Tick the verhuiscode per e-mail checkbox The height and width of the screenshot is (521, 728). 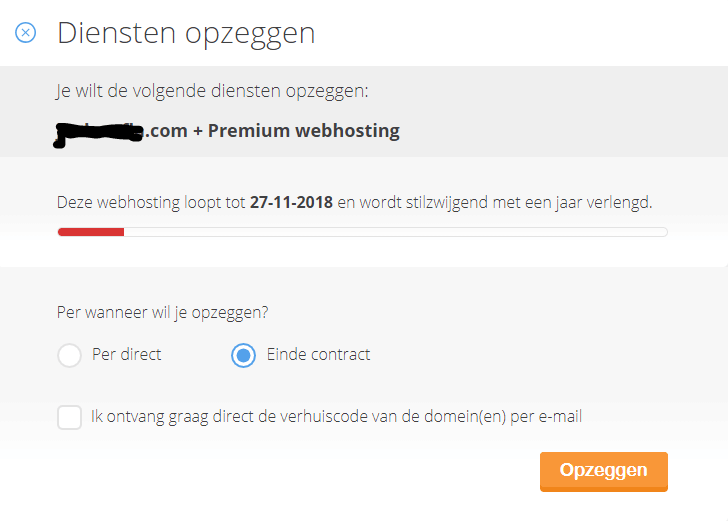pos(69,417)
